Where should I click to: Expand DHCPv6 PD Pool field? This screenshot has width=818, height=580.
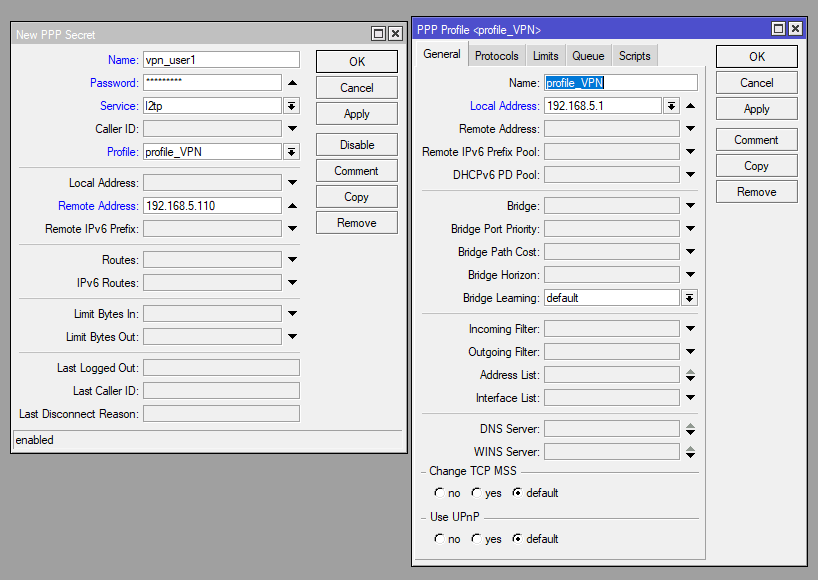tap(691, 175)
